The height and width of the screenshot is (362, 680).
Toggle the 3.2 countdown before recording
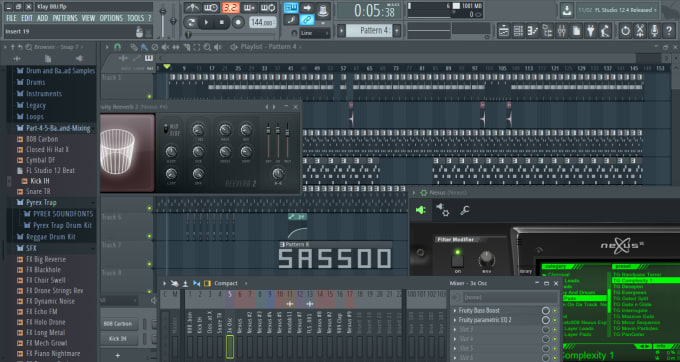pyautogui.click(x=231, y=7)
